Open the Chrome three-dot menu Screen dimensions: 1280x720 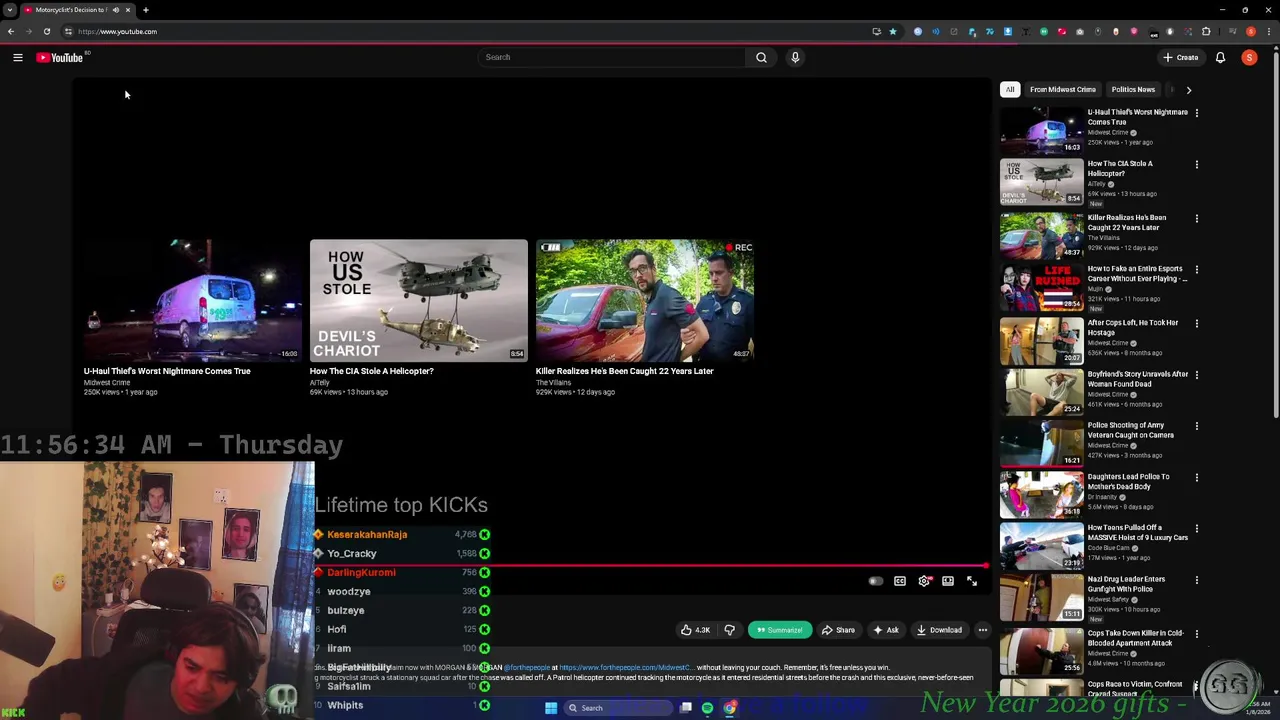(1270, 32)
